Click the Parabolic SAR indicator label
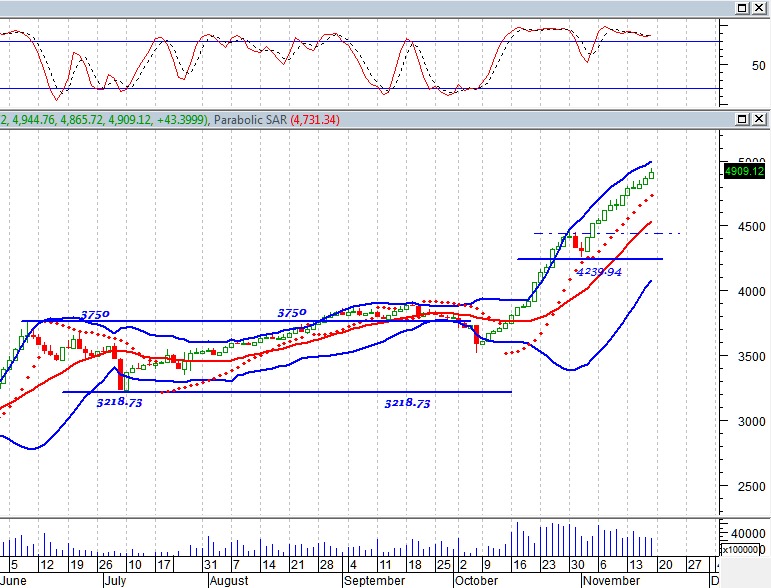The width and height of the screenshot is (771, 588). 249,120
